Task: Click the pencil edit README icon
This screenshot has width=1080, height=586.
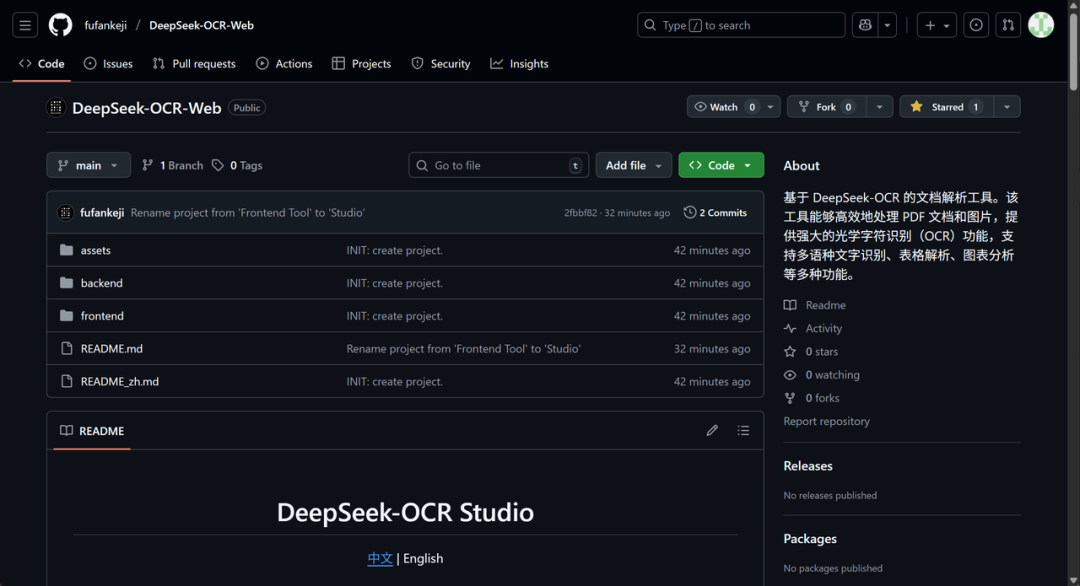Action: point(712,430)
